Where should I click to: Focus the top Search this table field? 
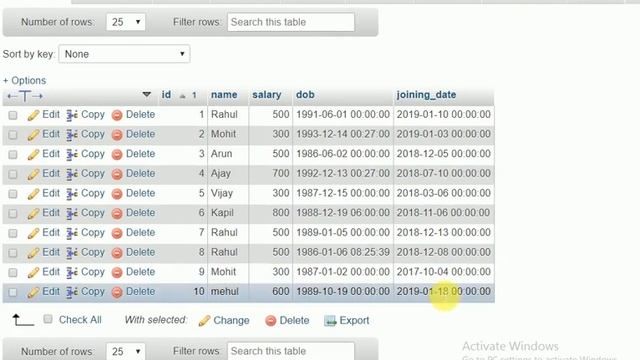tap(291, 22)
